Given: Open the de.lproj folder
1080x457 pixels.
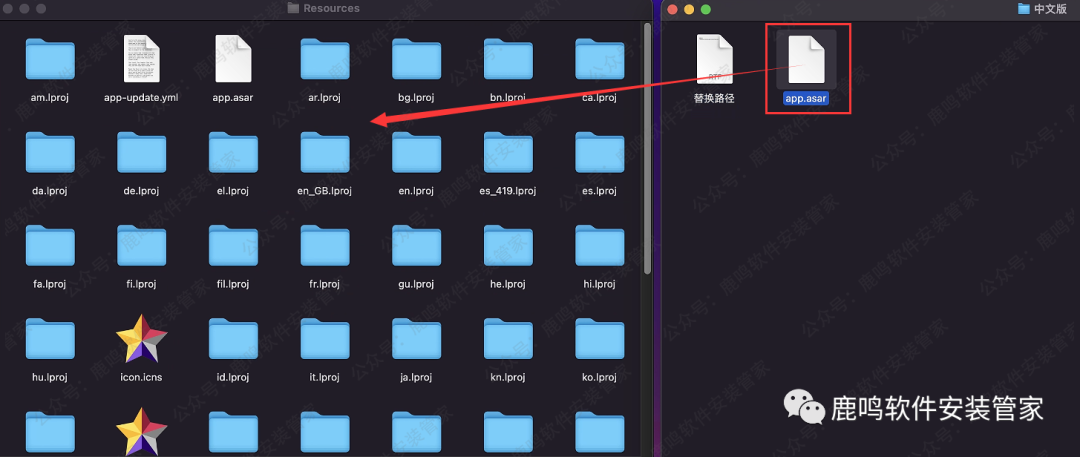Looking at the screenshot, I should click(141, 153).
